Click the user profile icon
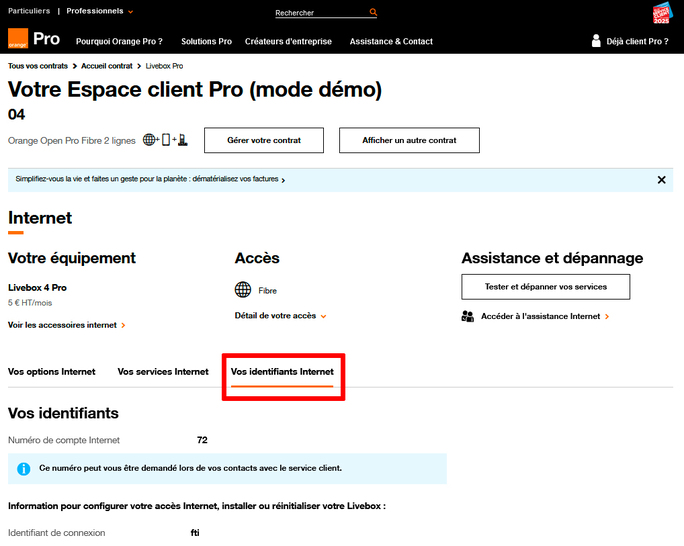This screenshot has width=684, height=546. tap(596, 41)
